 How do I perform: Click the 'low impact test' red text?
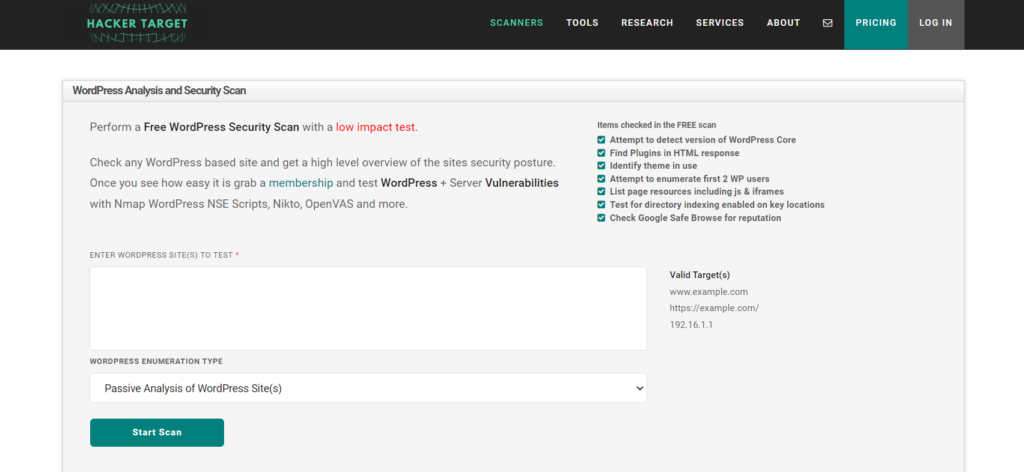click(376, 127)
